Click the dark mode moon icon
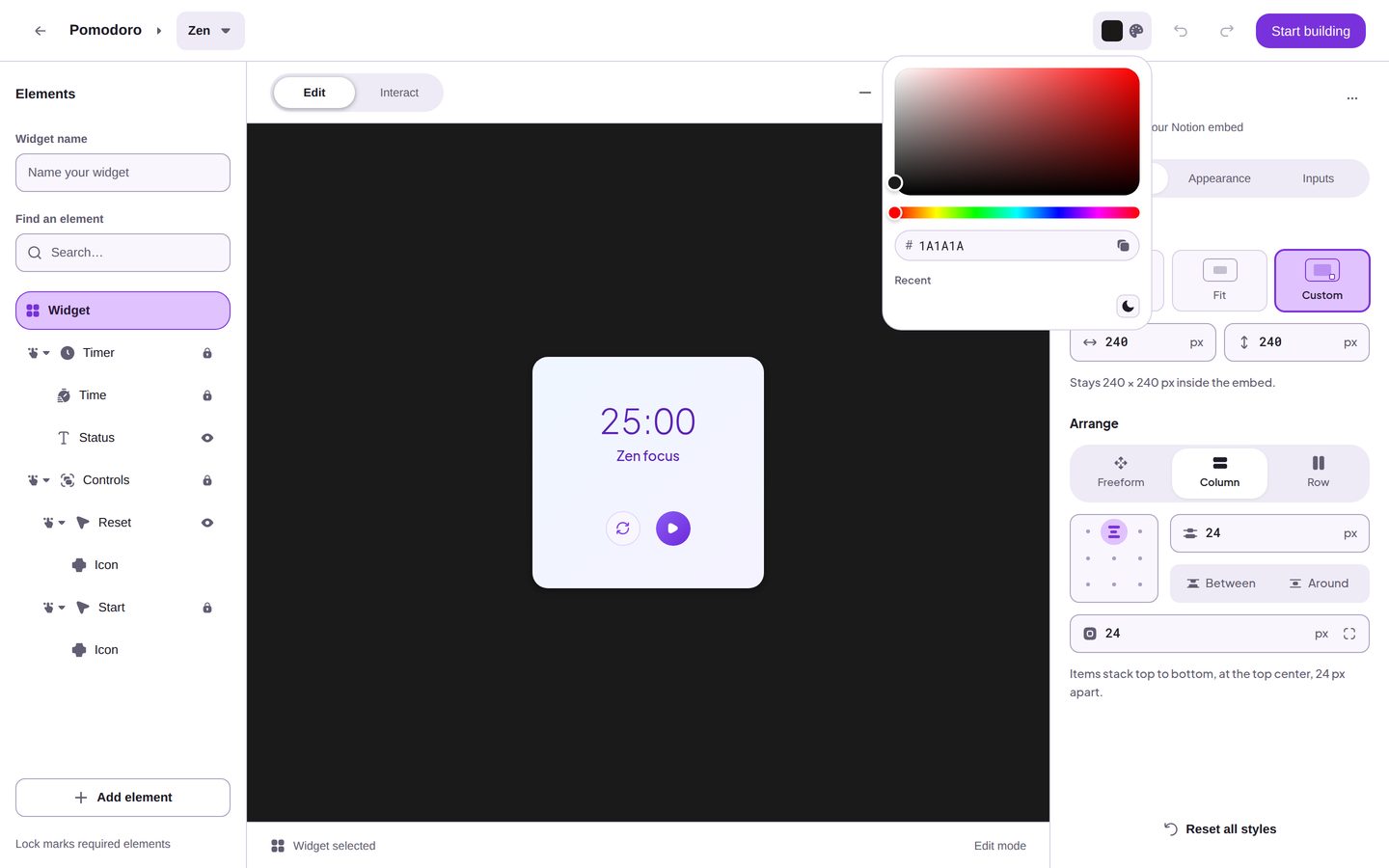 point(1128,307)
